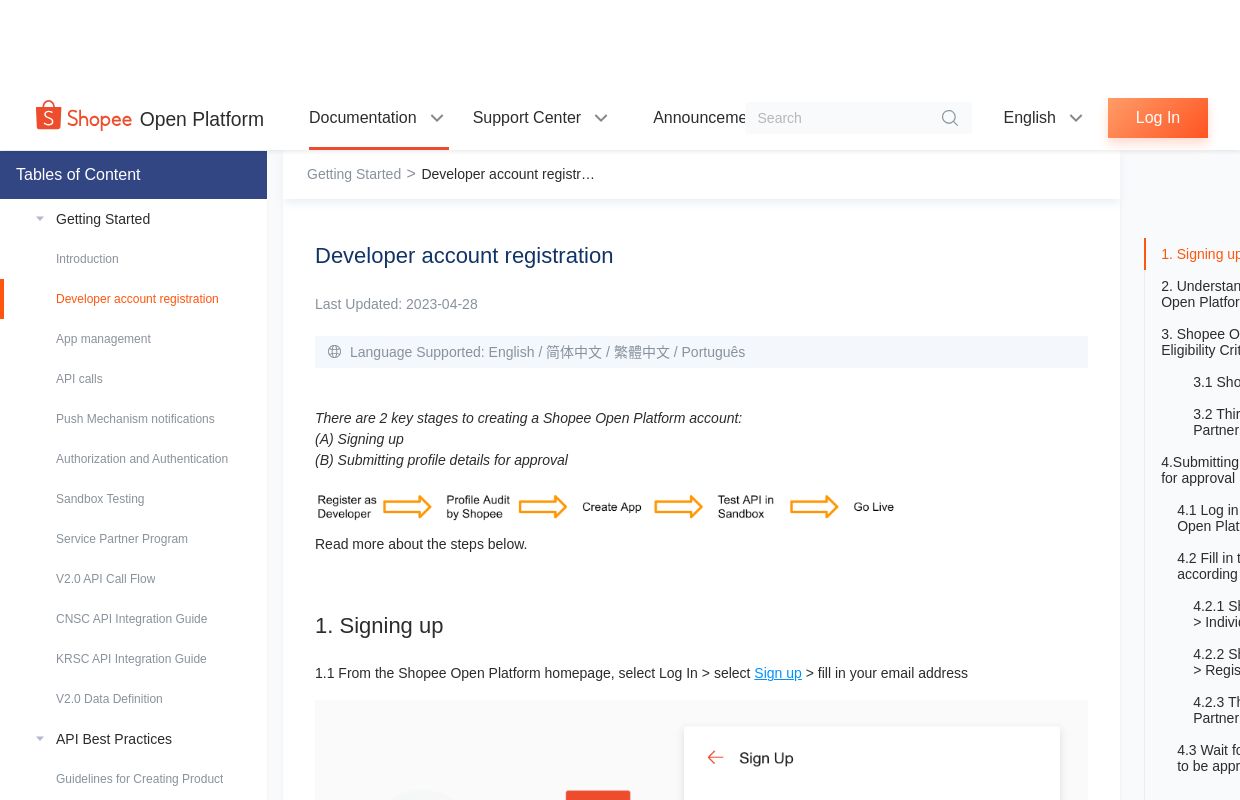This screenshot has width=1240, height=800.
Task: Jump to 3. Shopee Eligibility Criteria anchor
Action: coord(1200,342)
